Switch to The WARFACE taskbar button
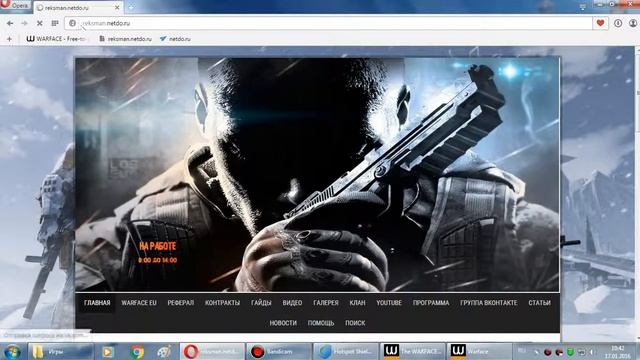Viewport: 640px width, 360px height. [412, 351]
